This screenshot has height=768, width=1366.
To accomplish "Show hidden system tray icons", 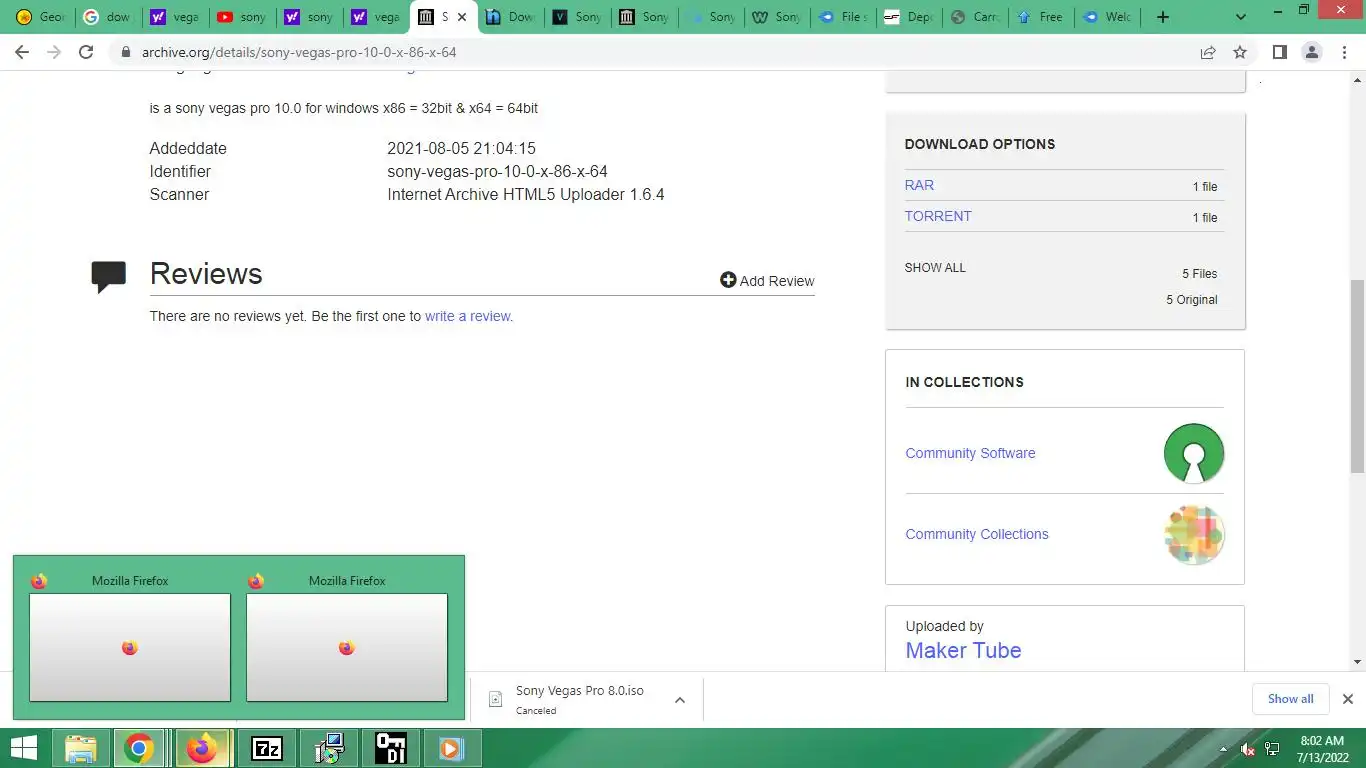I will click(x=1223, y=749).
